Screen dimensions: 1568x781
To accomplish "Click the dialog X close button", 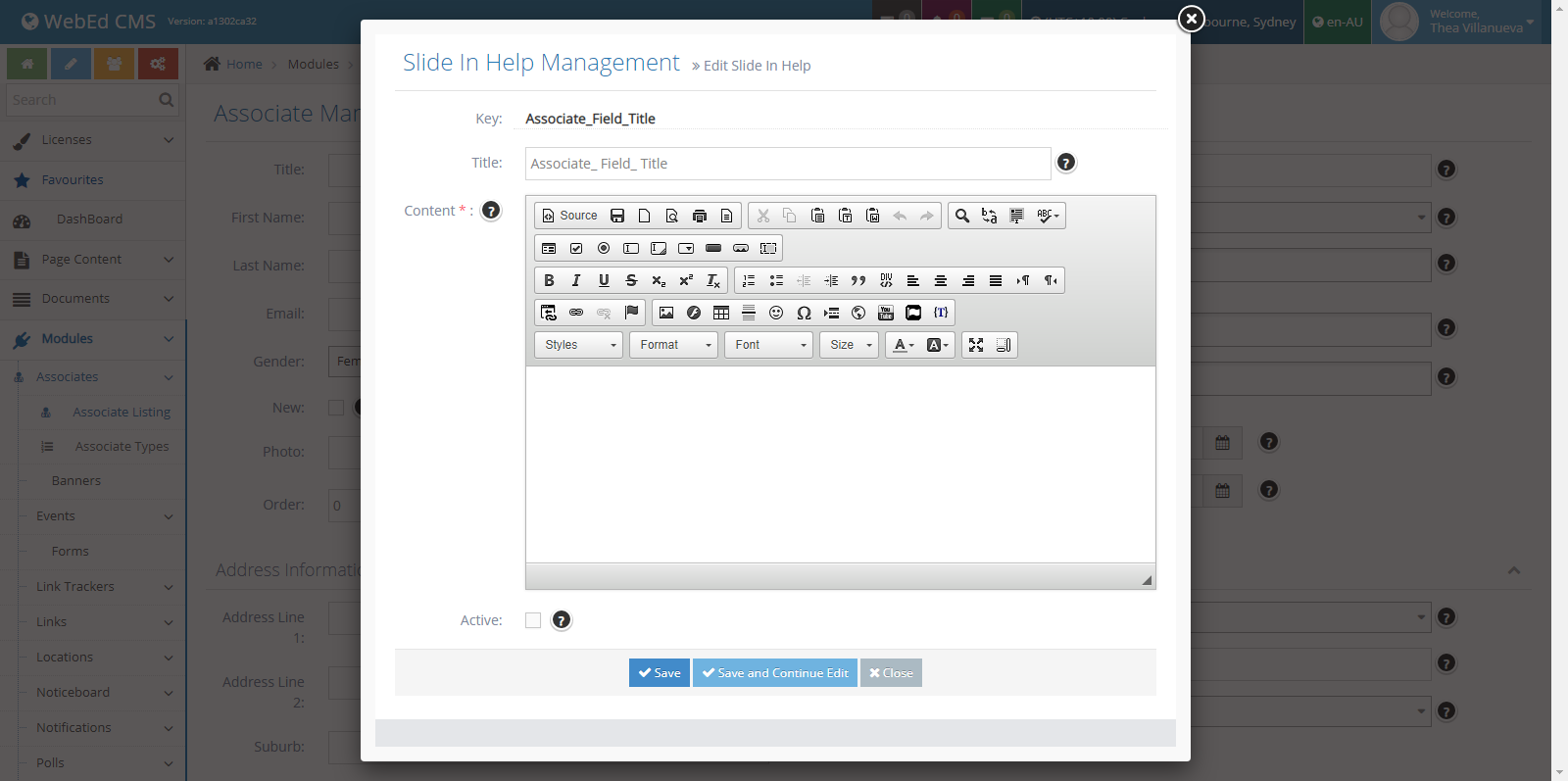I will point(1191,19).
